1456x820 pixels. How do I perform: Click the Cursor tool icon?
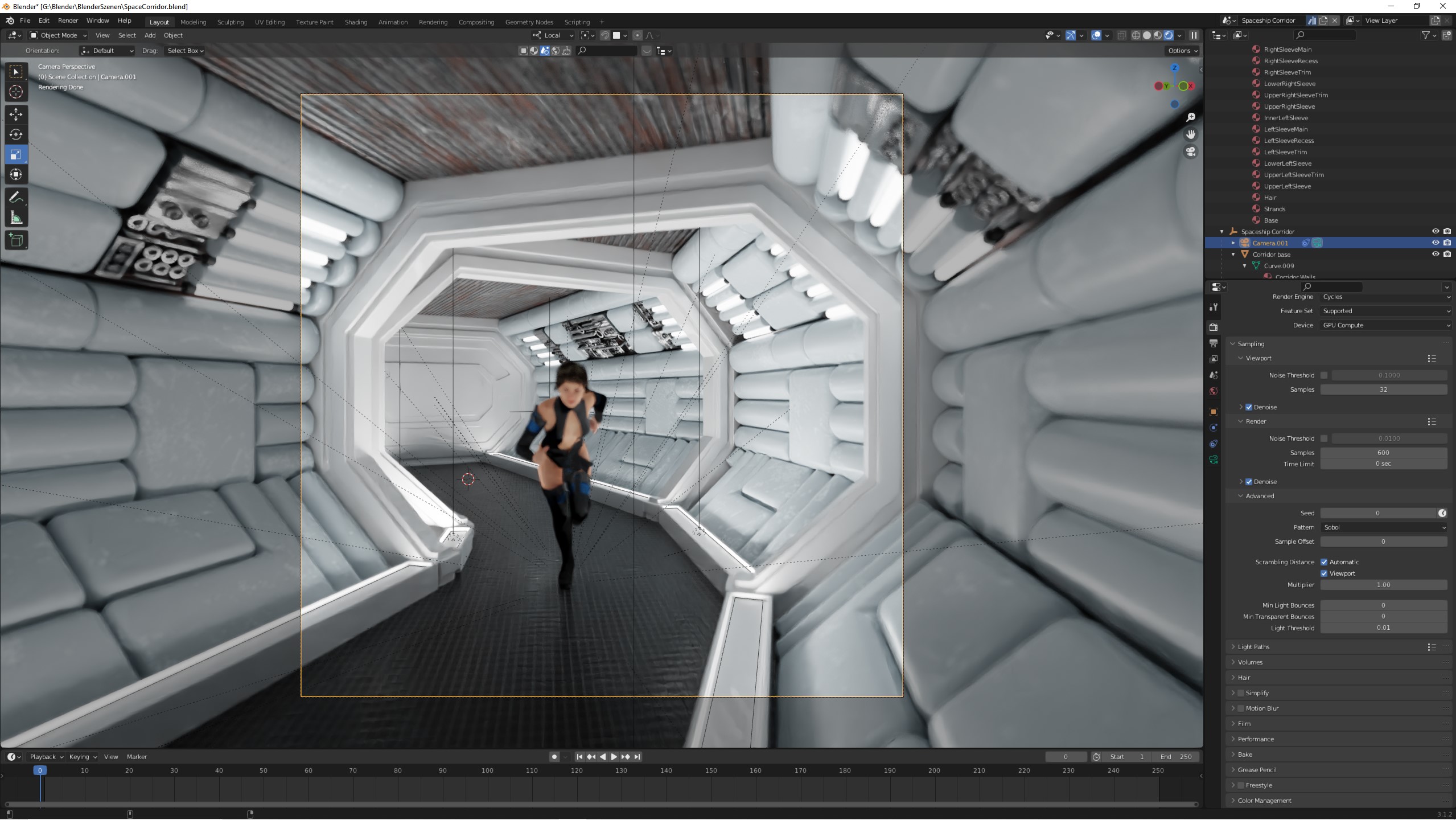(x=16, y=92)
